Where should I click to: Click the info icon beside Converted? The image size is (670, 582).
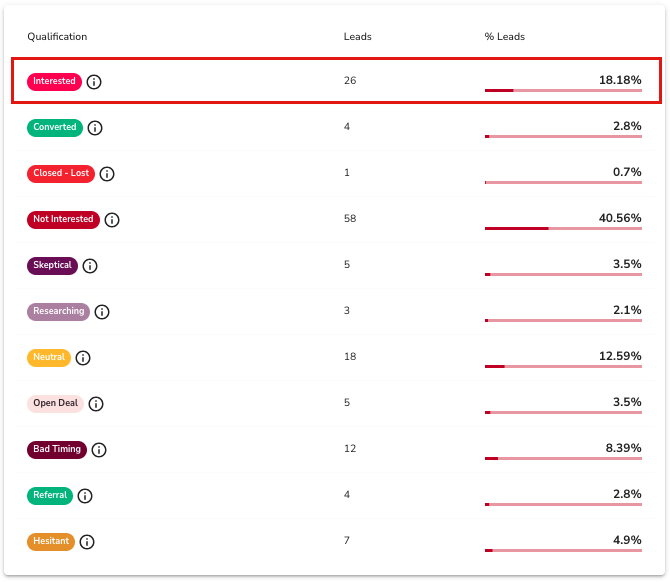click(95, 128)
